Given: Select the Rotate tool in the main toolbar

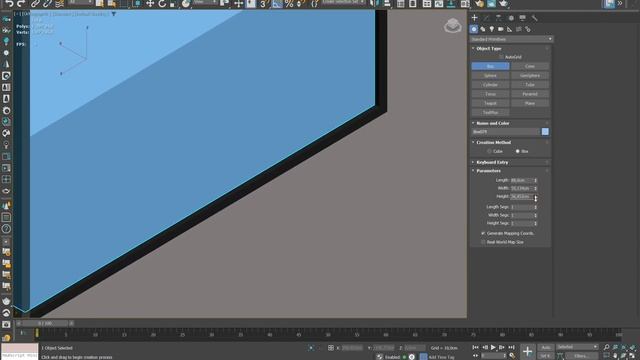Looking at the screenshot, I should [x=162, y=4].
